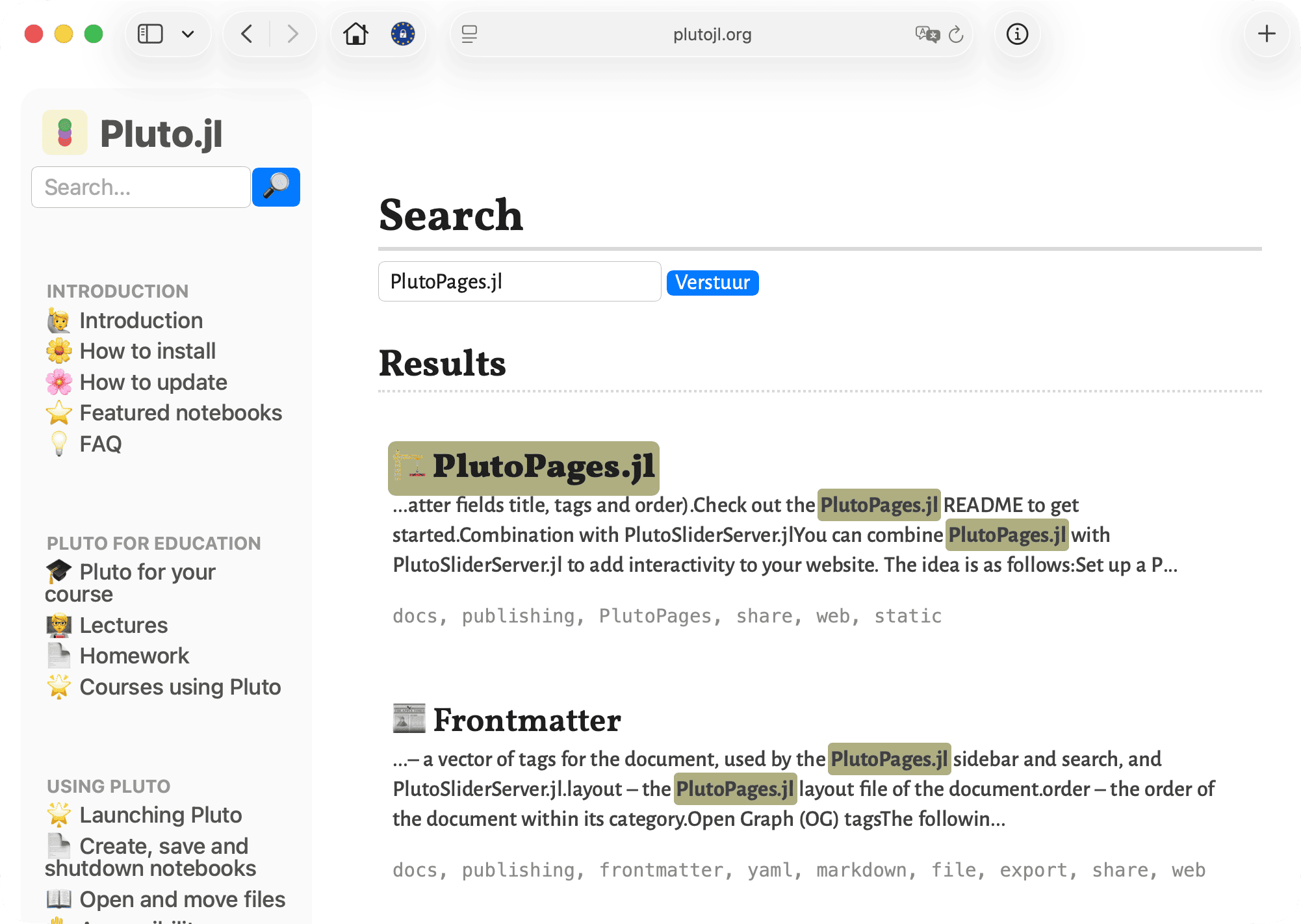Screen dimensions: 1301x924
Task: Open the translate page icon
Action: pos(927,34)
